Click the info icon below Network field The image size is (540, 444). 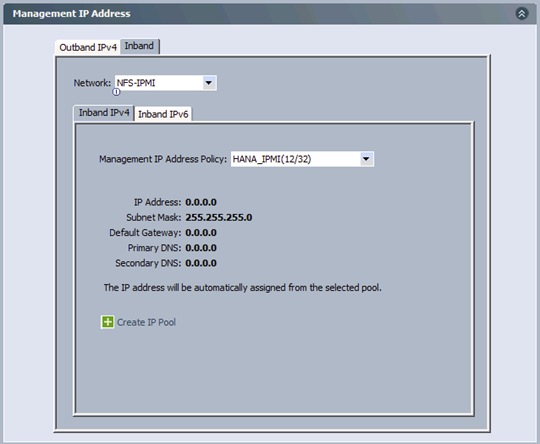(x=116, y=92)
